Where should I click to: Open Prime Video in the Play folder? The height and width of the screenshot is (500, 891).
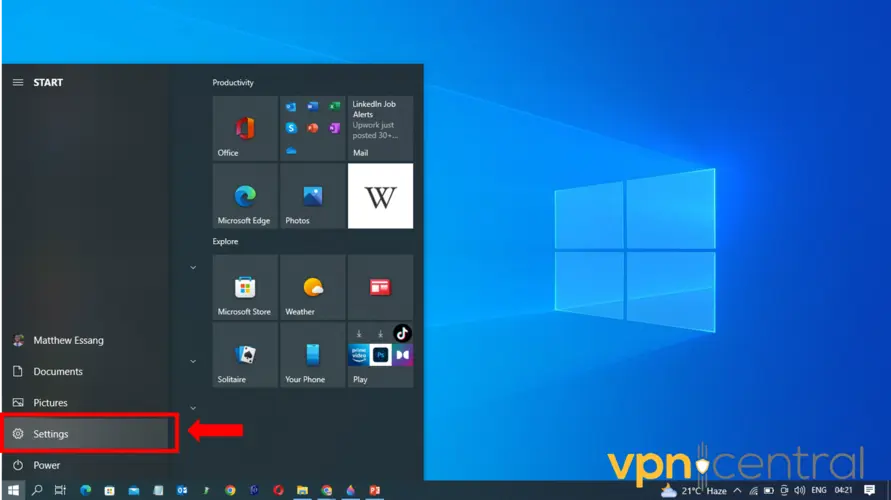[359, 355]
